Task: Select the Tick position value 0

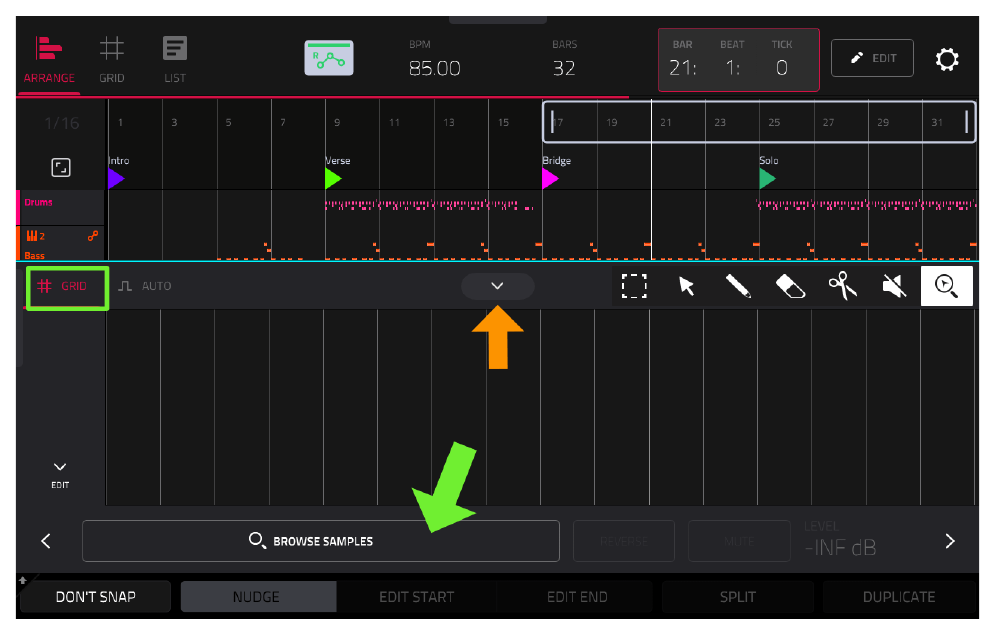Action: pyautogui.click(x=782, y=67)
